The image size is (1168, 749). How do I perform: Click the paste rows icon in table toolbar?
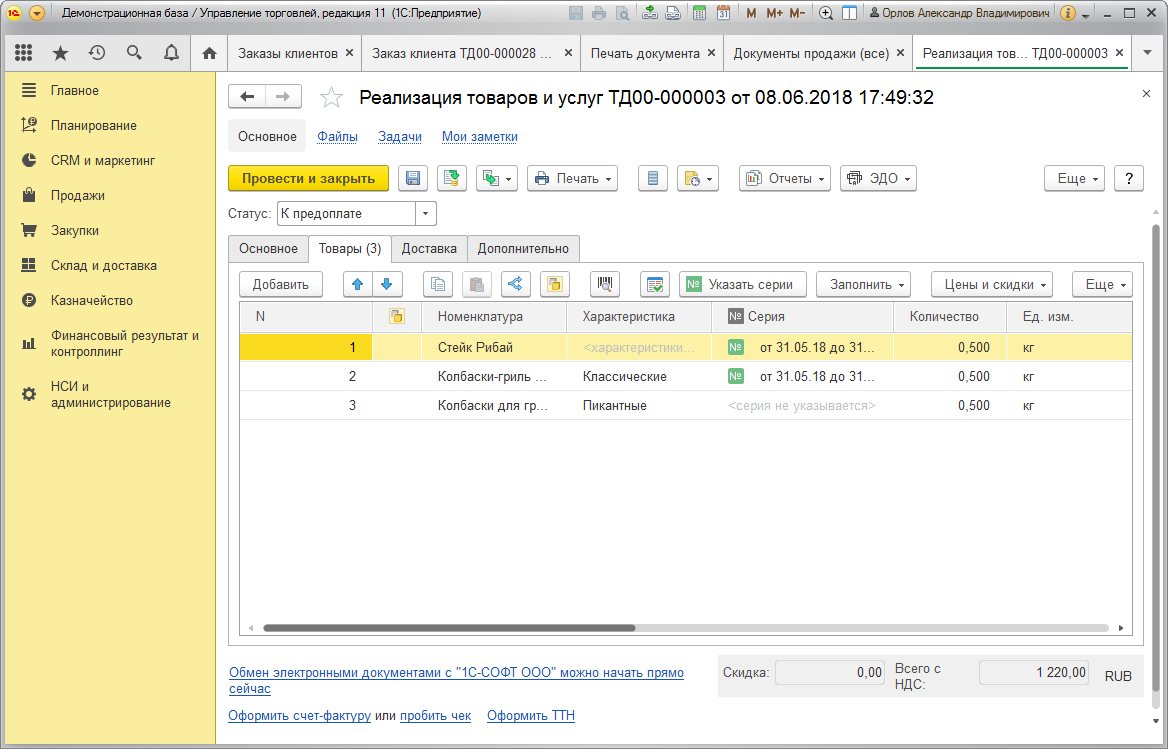tap(477, 284)
